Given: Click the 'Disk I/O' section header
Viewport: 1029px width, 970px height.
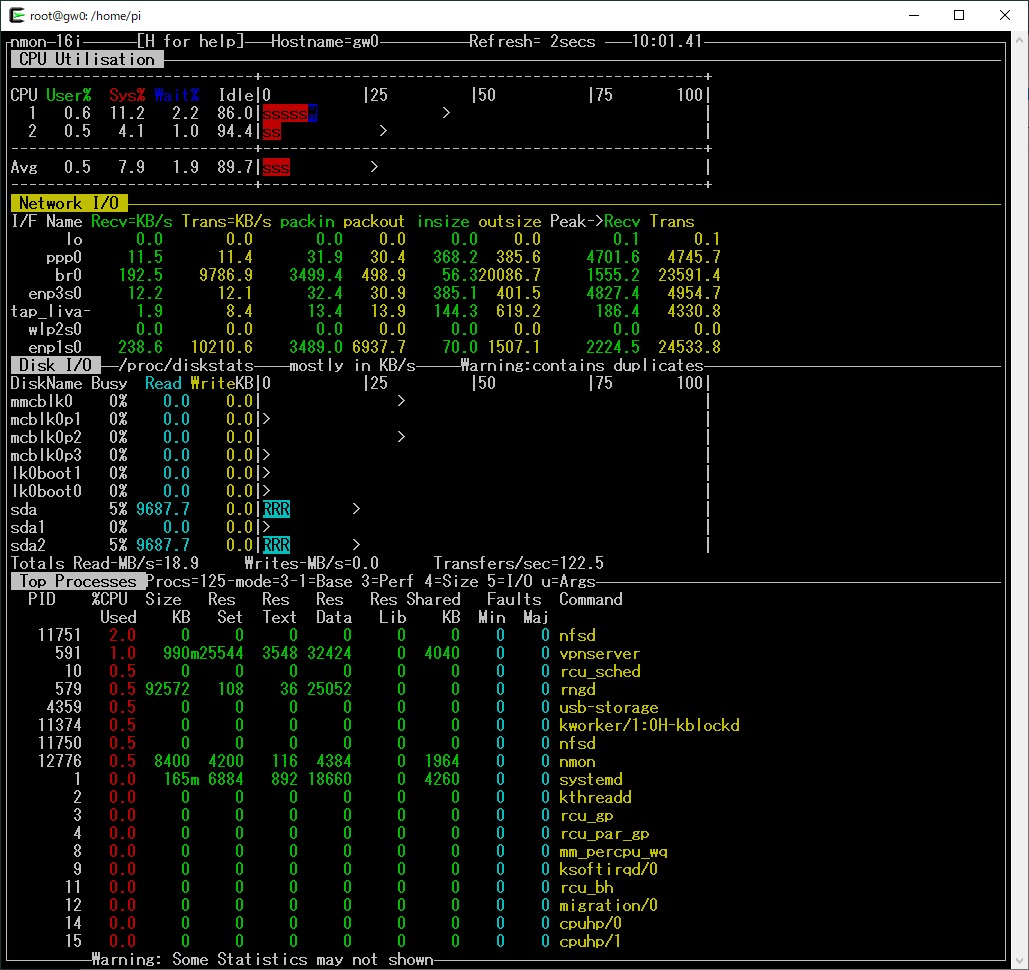Looking at the screenshot, I should pyautogui.click(x=55, y=365).
